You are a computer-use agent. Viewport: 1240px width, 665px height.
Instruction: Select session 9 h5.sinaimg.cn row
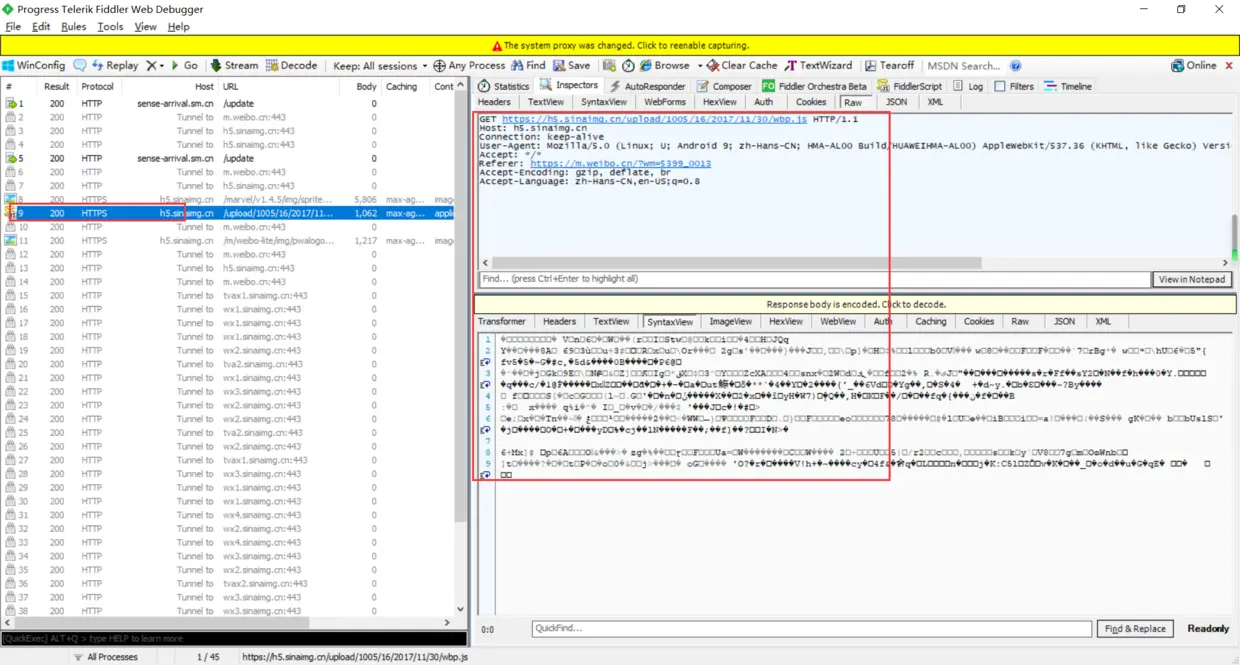pos(228,213)
